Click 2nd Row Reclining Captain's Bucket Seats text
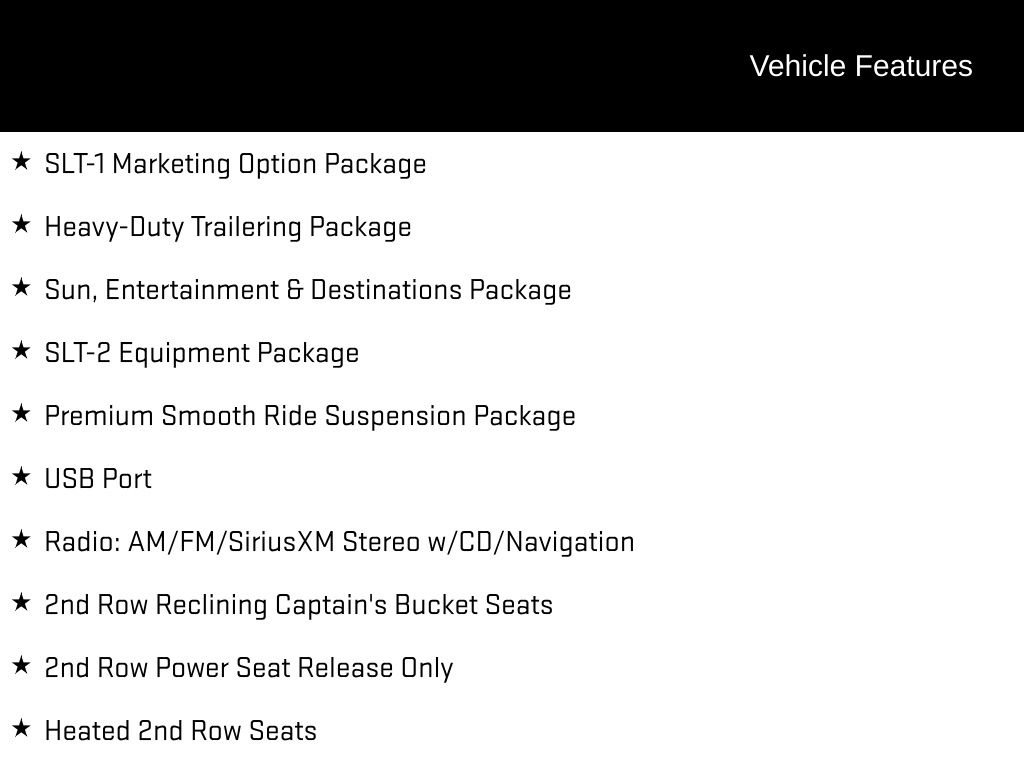Screen dimensions: 1024x768 [298, 605]
